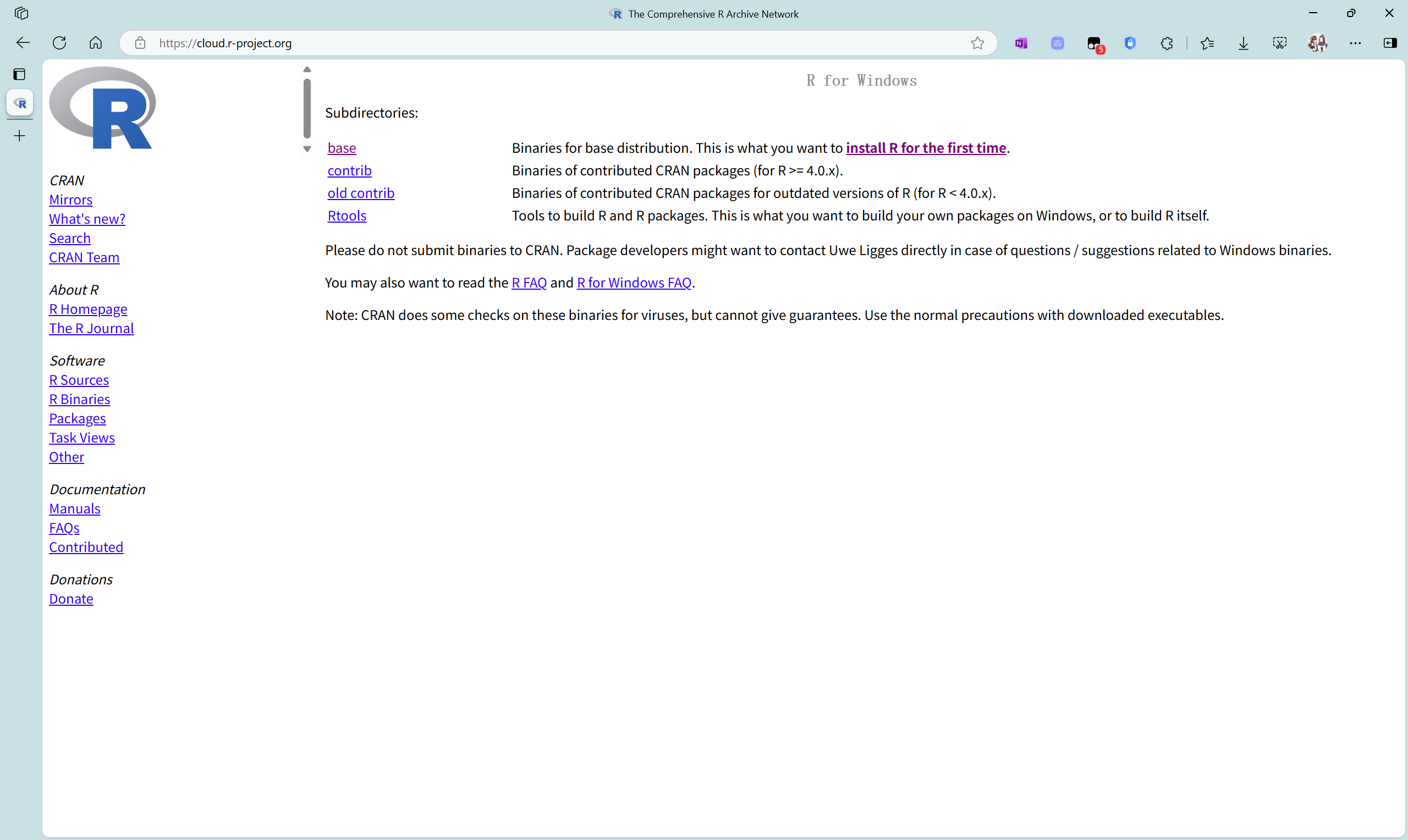Image resolution: width=1408 pixels, height=840 pixels.
Task: Open the blue shield extension icon
Action: tap(1130, 43)
